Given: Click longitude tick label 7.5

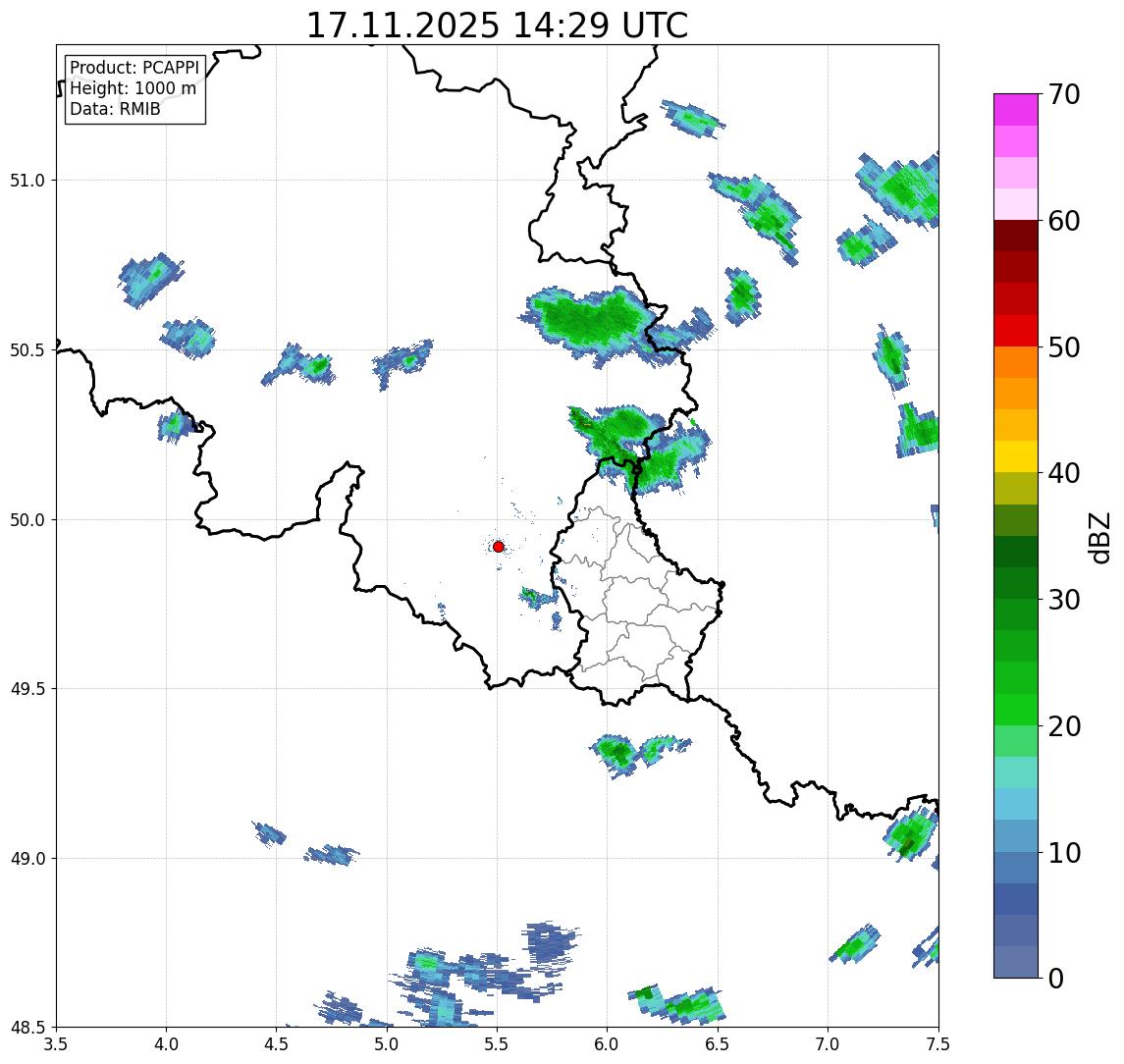Looking at the screenshot, I should point(938,1044).
